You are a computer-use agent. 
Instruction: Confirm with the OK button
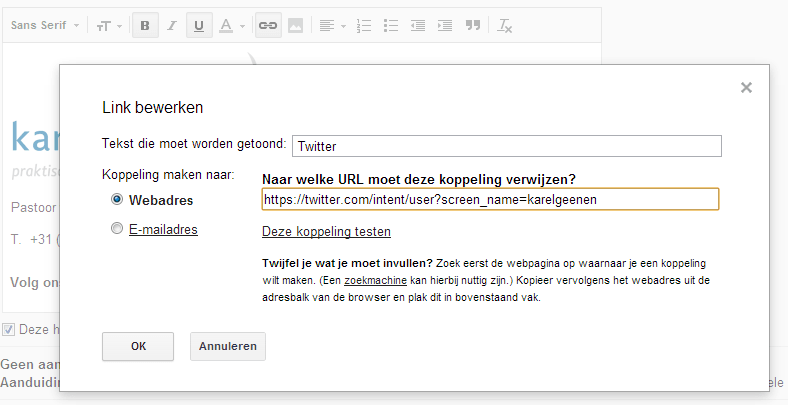(138, 346)
